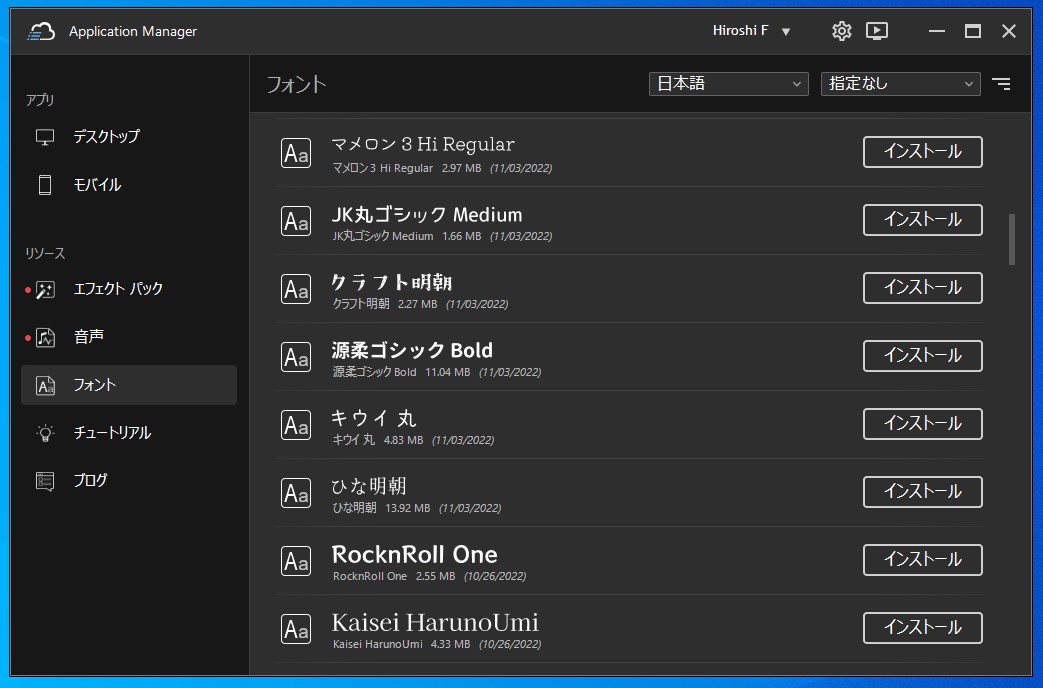This screenshot has width=1043, height=688.
Task: Click the エフェクト パック sparkle icon
Action: click(45, 289)
